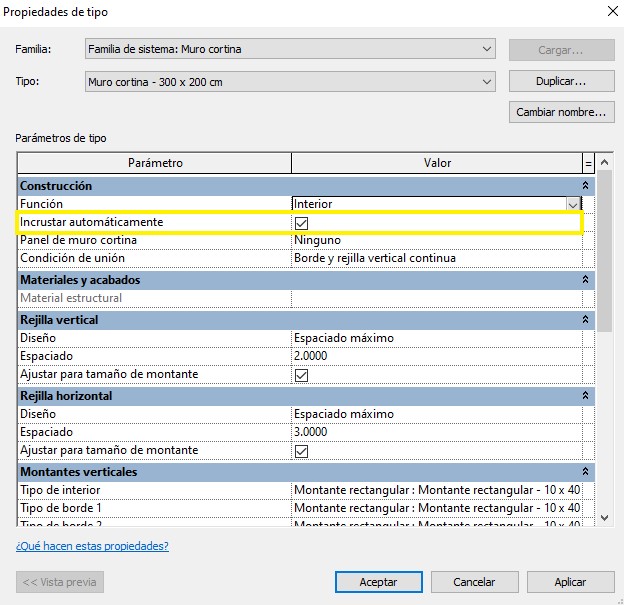Uncheck Incrustar automáticamente checkbox
This screenshot has height=605, width=624.
(x=301, y=222)
